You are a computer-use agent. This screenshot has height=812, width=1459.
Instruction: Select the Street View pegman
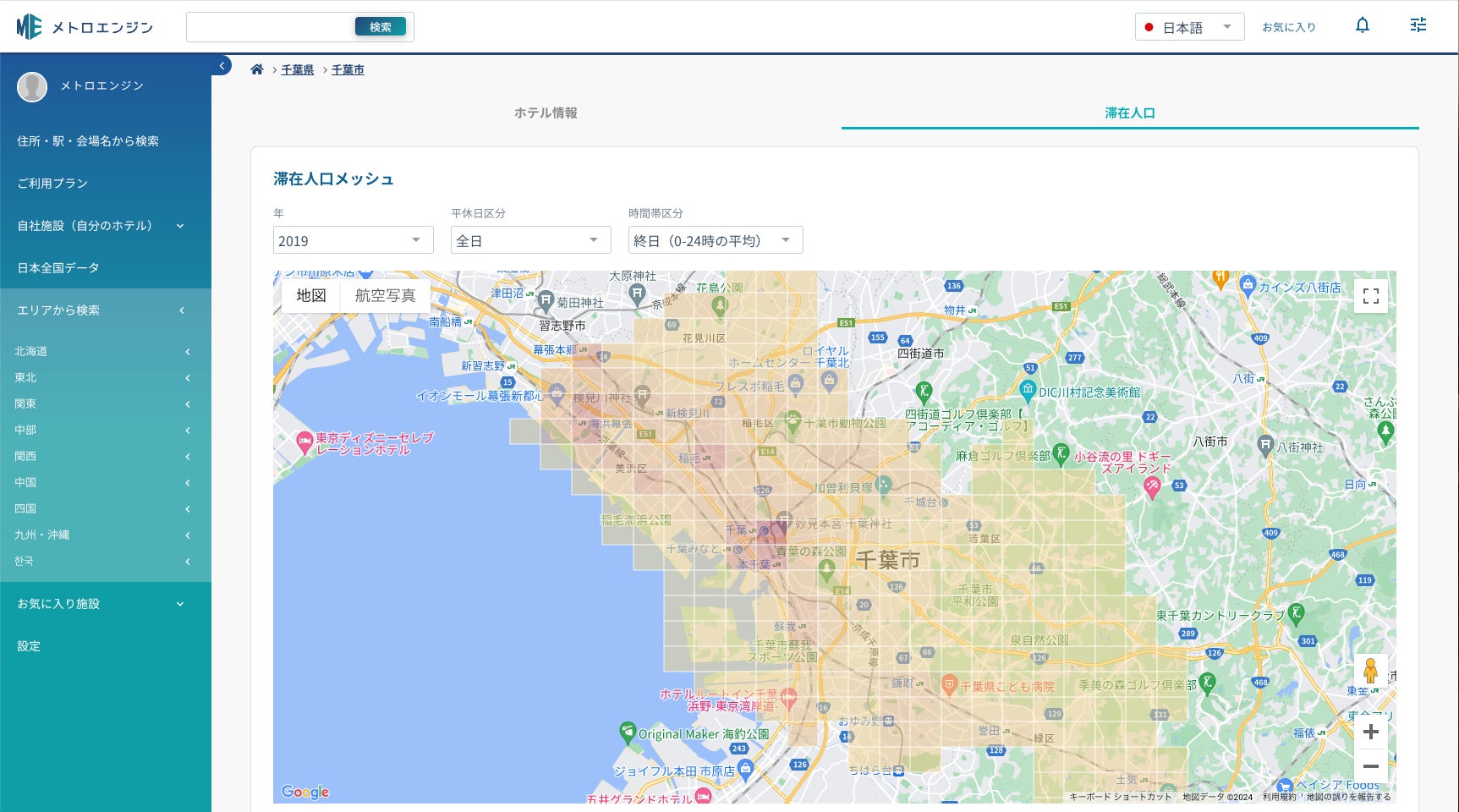(x=1371, y=672)
